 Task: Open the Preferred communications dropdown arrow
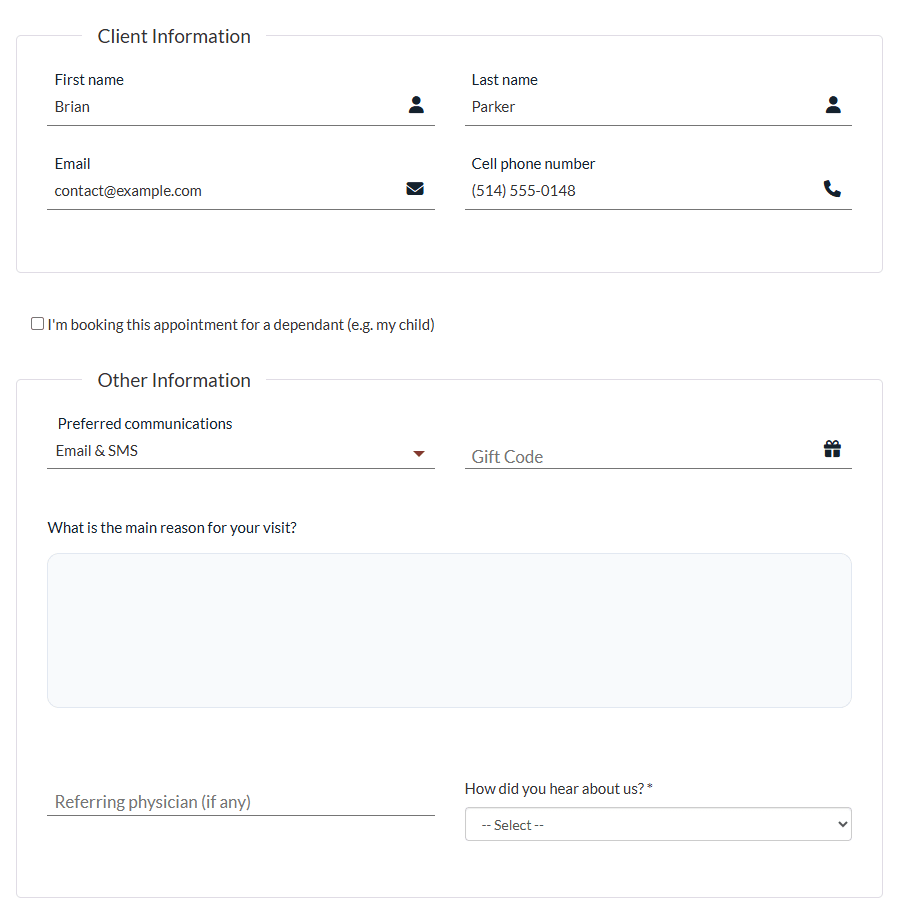(x=419, y=454)
